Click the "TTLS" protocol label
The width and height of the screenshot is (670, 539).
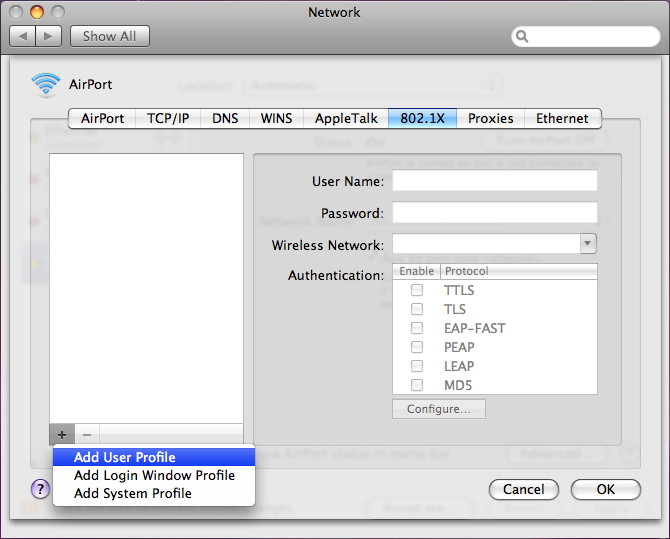pyautogui.click(x=459, y=291)
